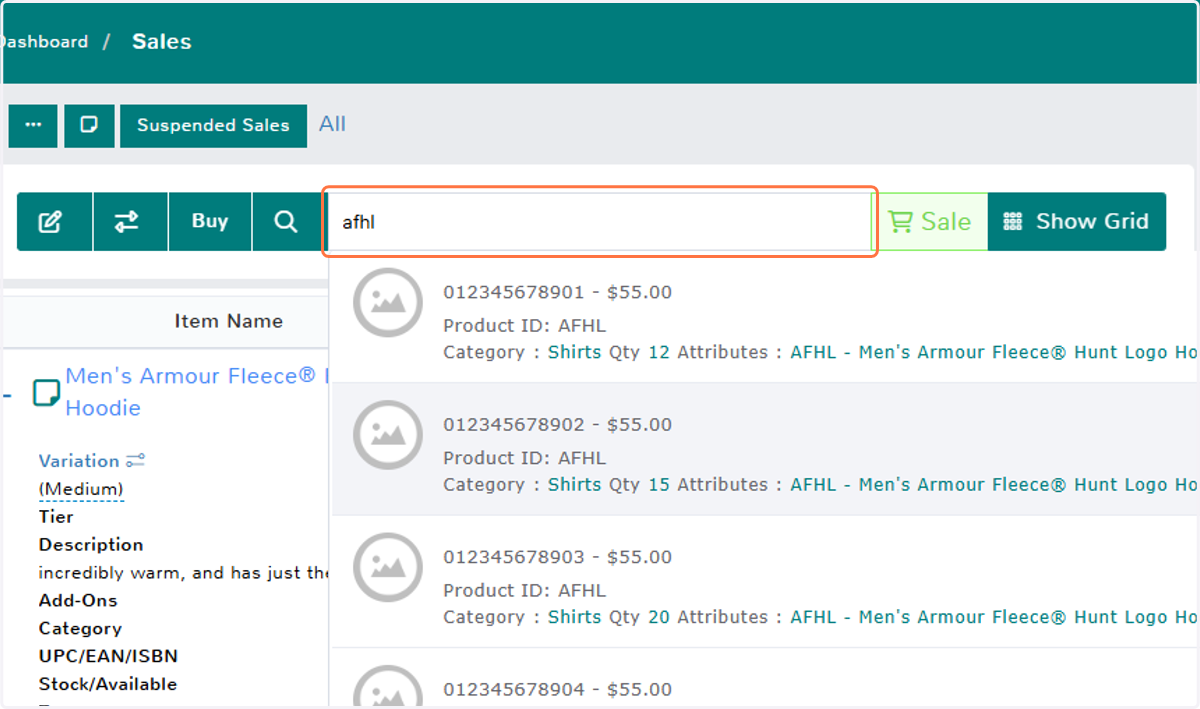Click image placeholder of item 012345678902
The image size is (1200, 709).
387,435
